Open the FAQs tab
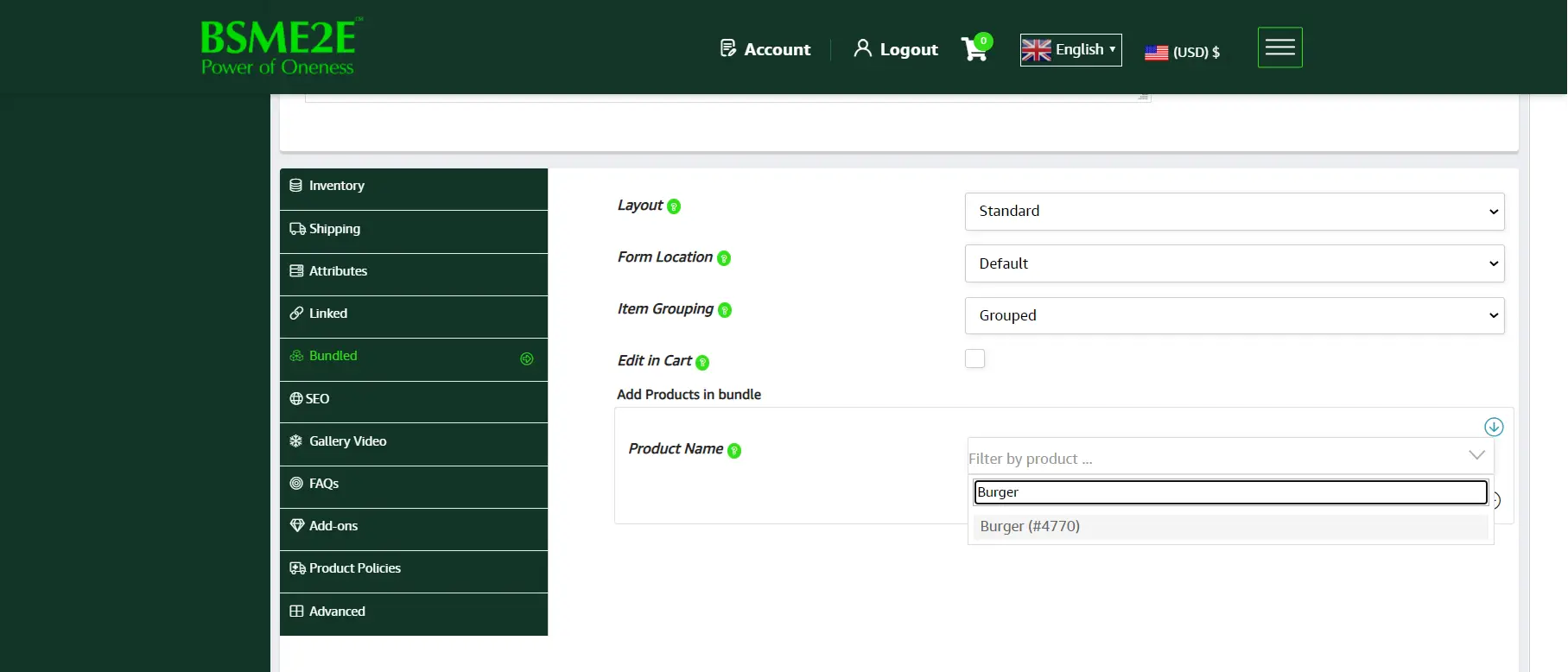 (x=414, y=486)
